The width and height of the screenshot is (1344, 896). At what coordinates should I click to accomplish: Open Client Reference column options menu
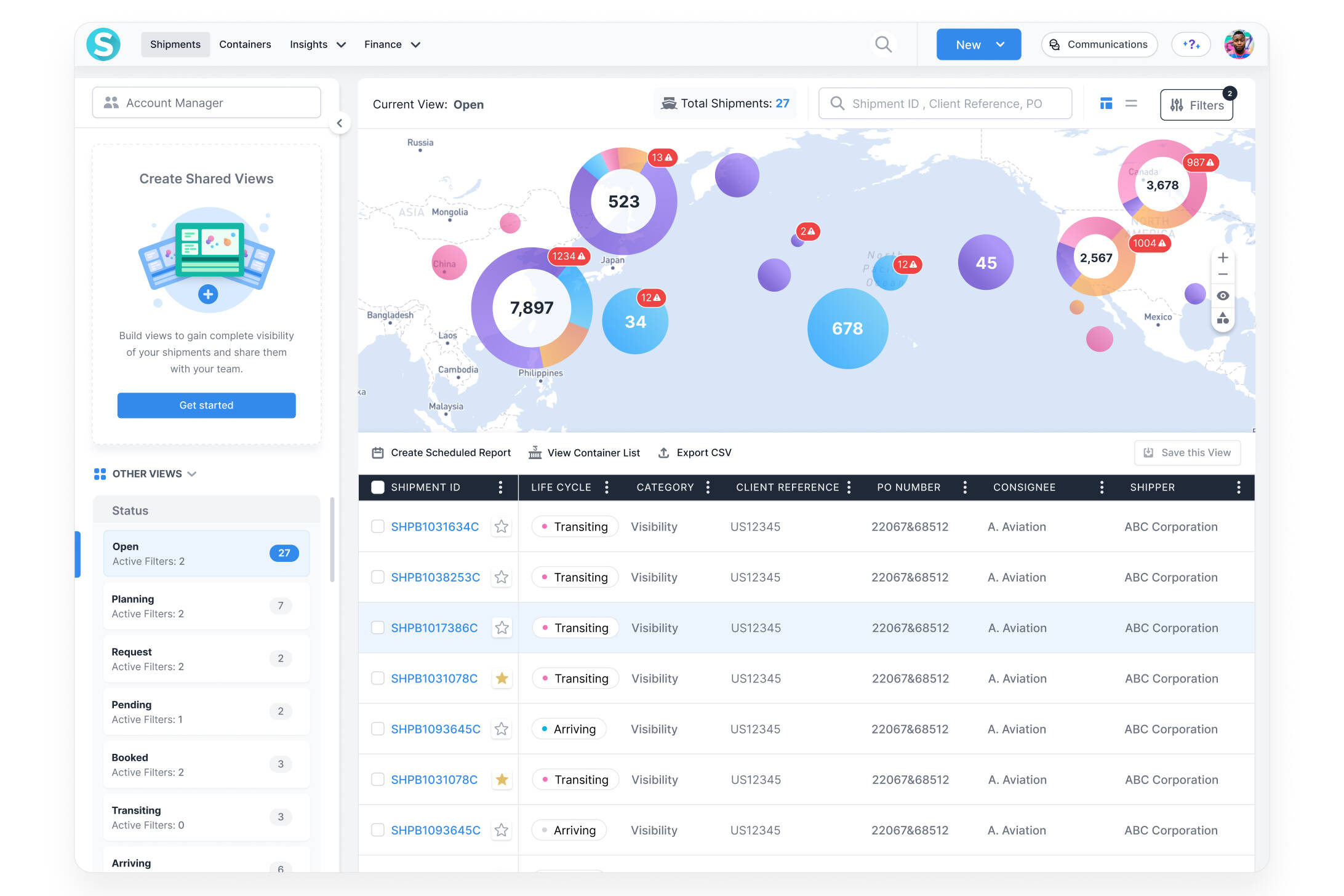pyautogui.click(x=849, y=487)
